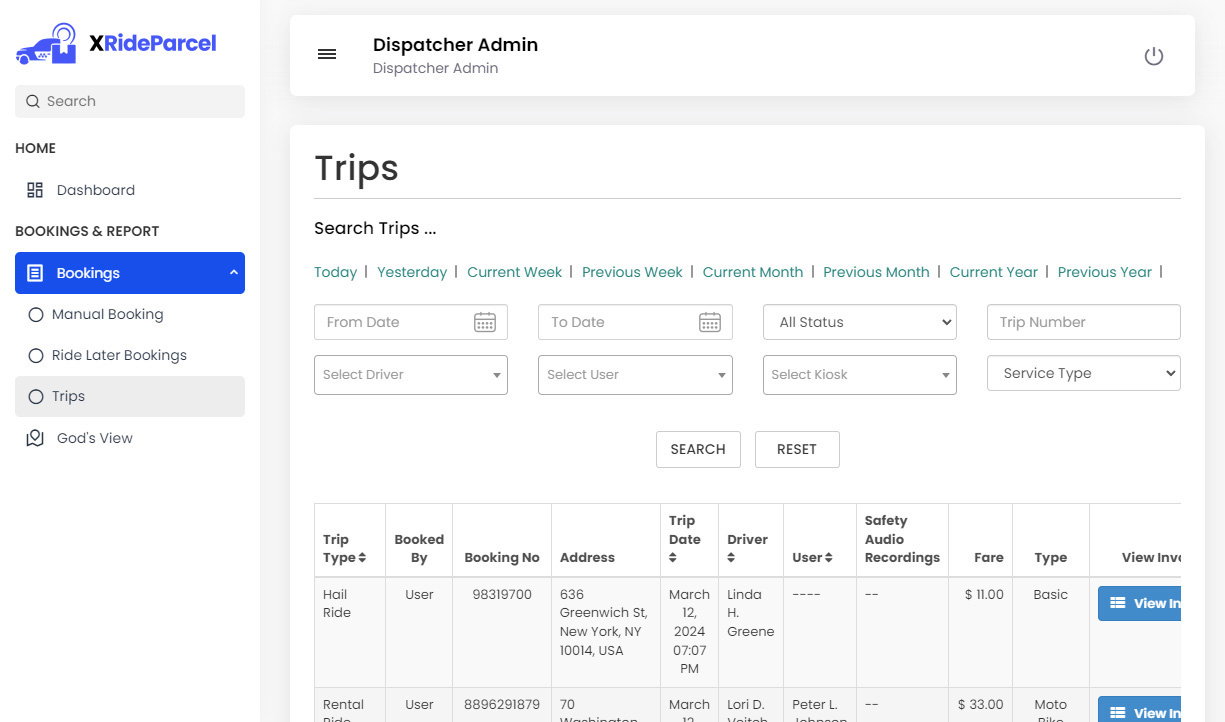Go to Ride Later Bookings
This screenshot has height=722, width=1225.
pos(119,355)
